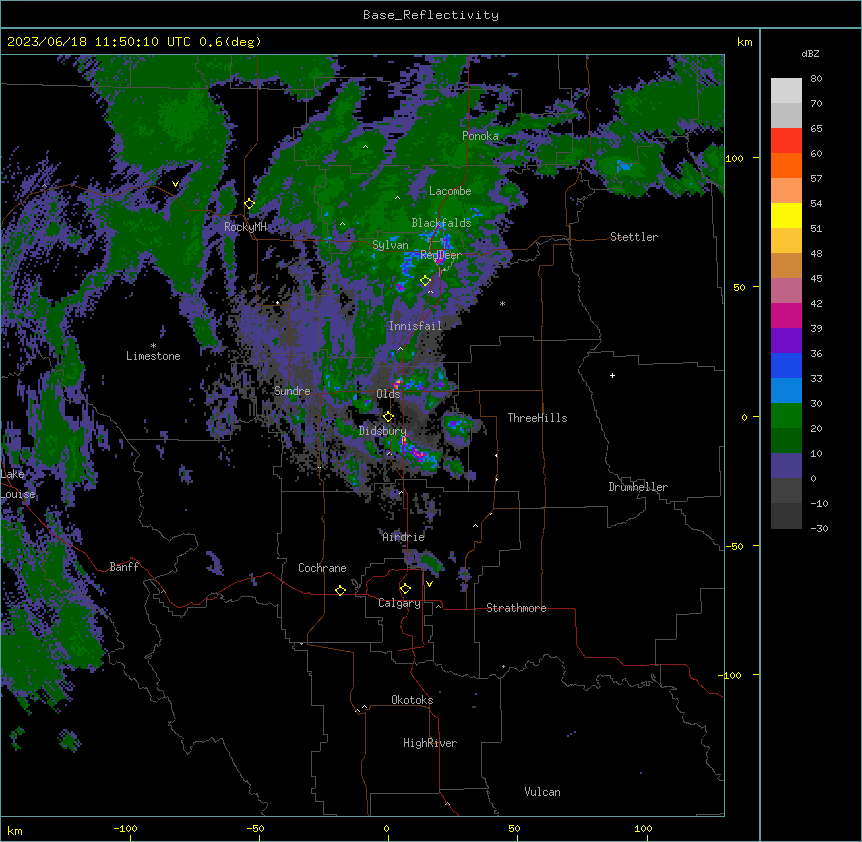Select the light gray 70-80 dBZ swatch
862x842 pixels.
click(x=786, y=91)
